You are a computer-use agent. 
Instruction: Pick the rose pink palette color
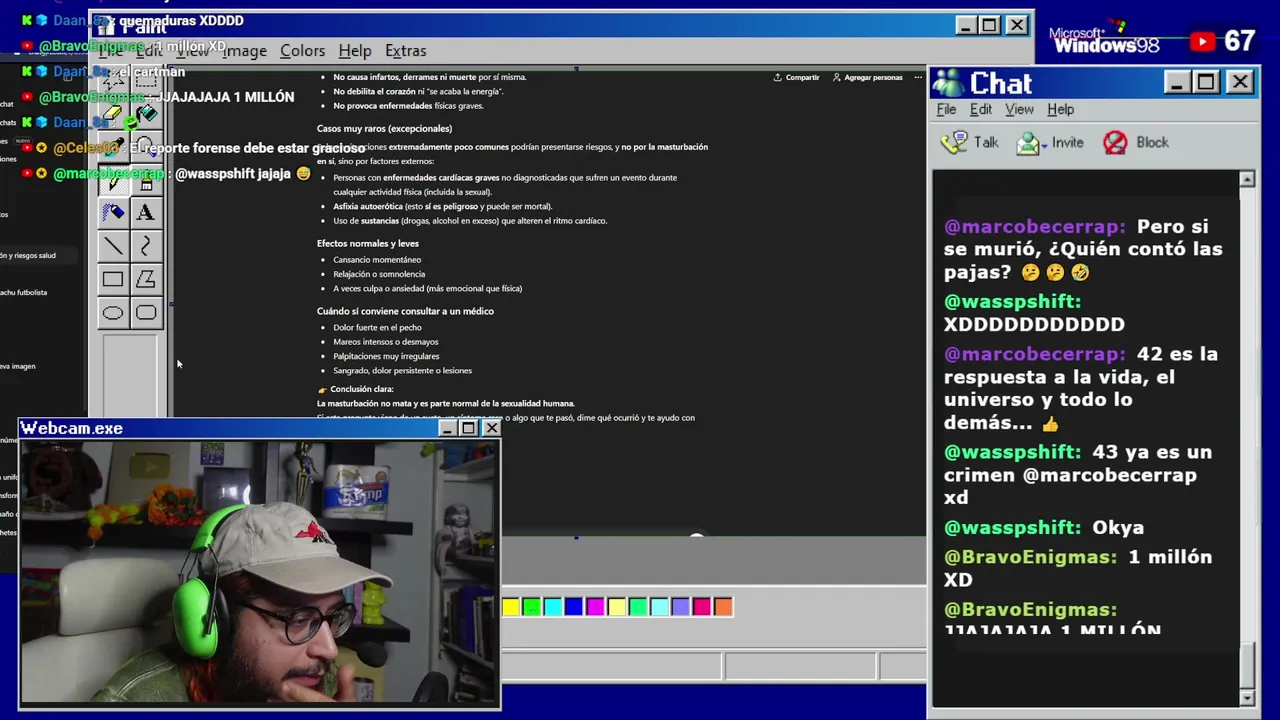point(702,606)
